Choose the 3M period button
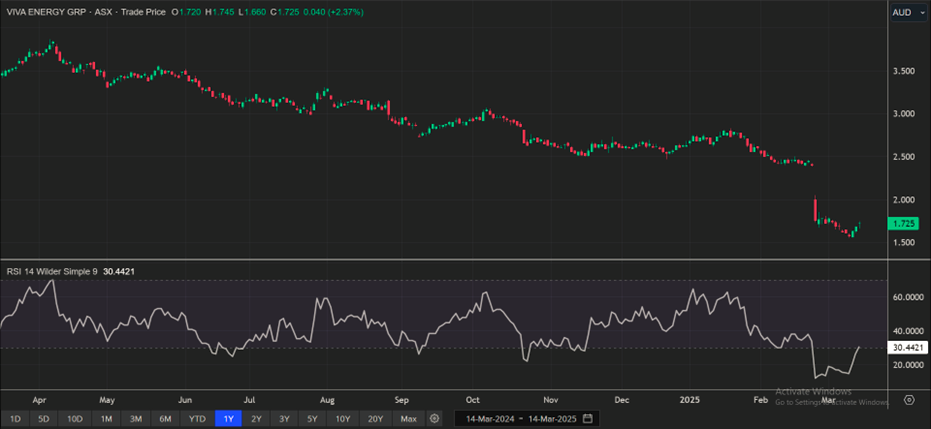The image size is (931, 429). [136, 418]
